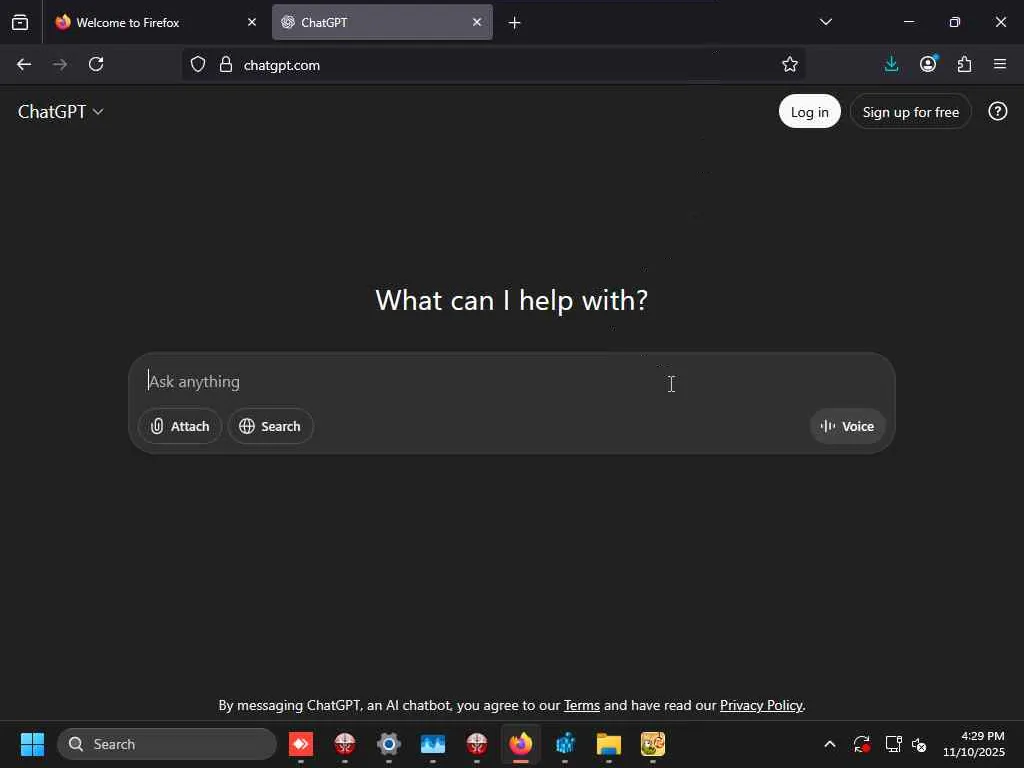Close the Welcome to Firefox tab
The height and width of the screenshot is (768, 1024).
click(x=251, y=22)
